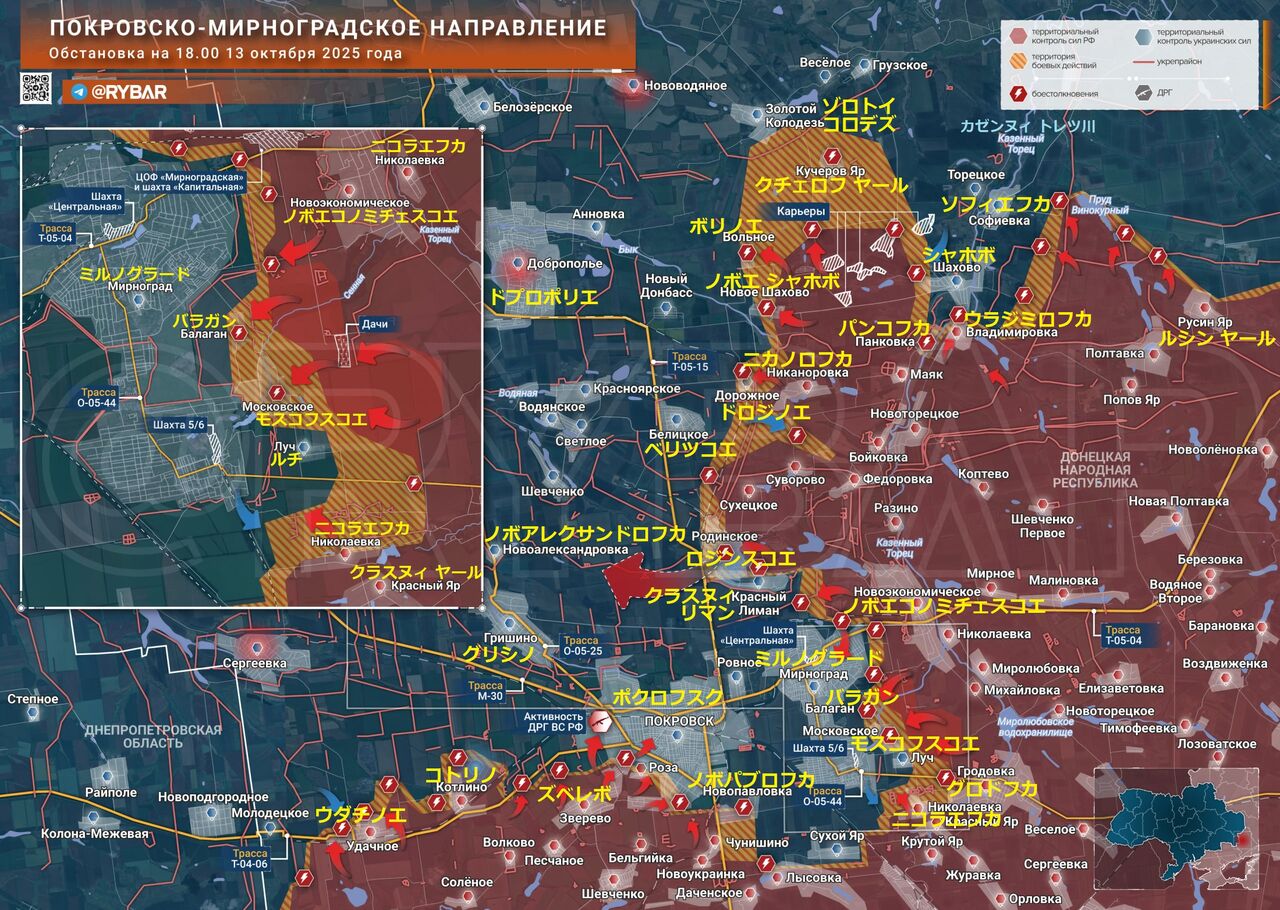Click the date line 13 октября 2025 года
Image resolution: width=1280 pixels, height=910 pixels.
click(x=225, y=53)
